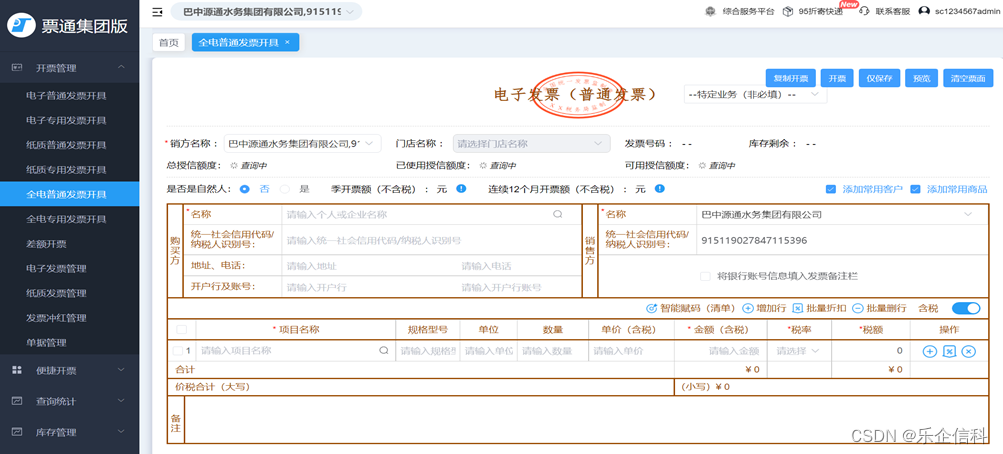Screen dimensions: 1003x454
Task: Open the 销方名称 dropdown
Action: pos(303,144)
